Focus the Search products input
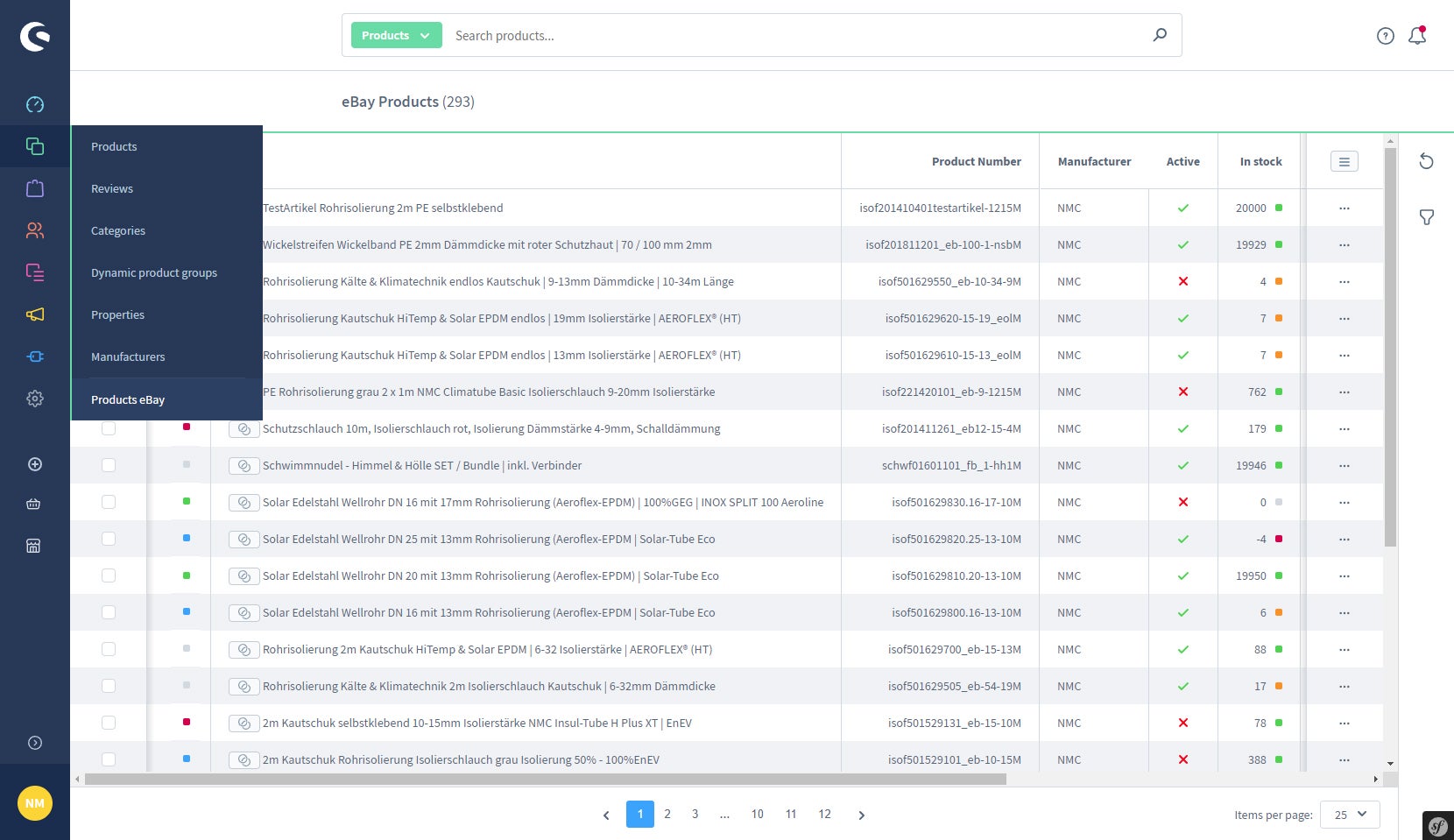 pos(797,35)
